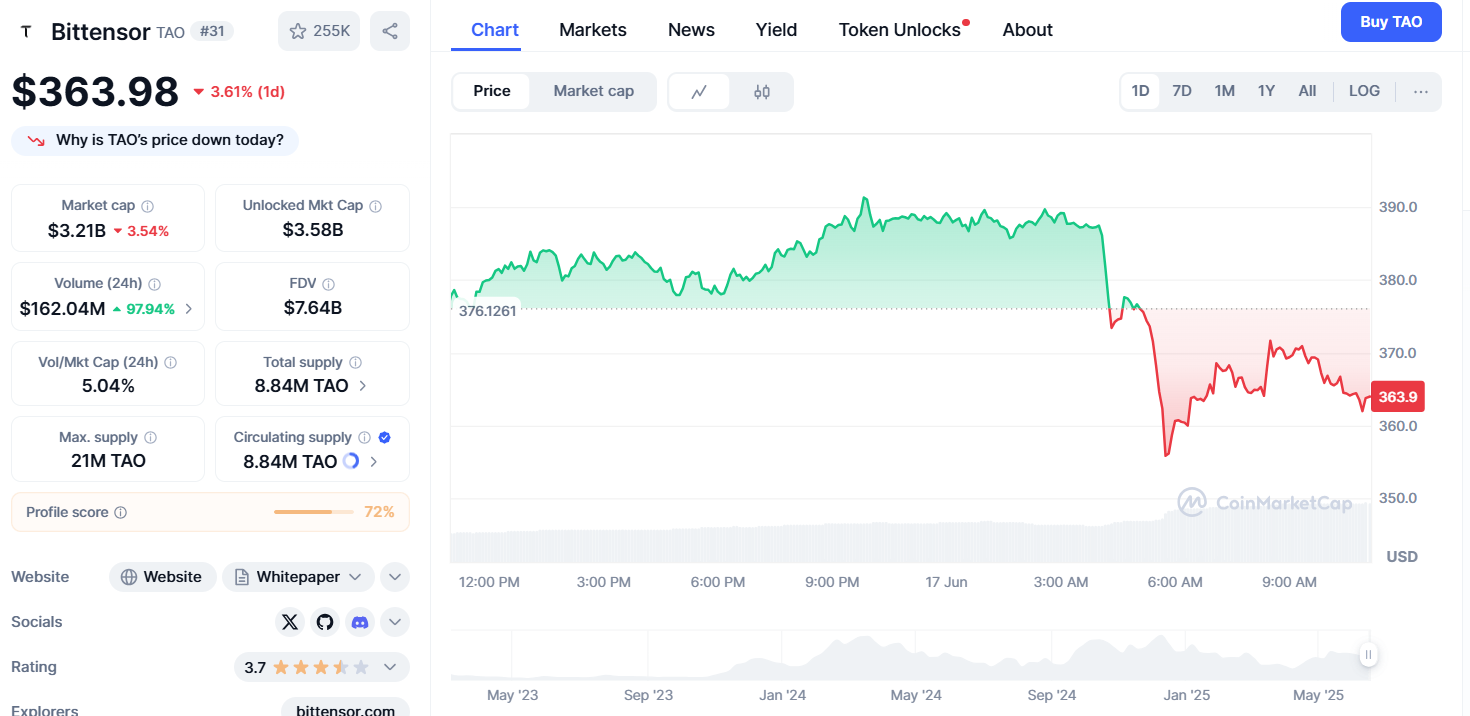Open the bittensor.com explorer link

coord(346,710)
